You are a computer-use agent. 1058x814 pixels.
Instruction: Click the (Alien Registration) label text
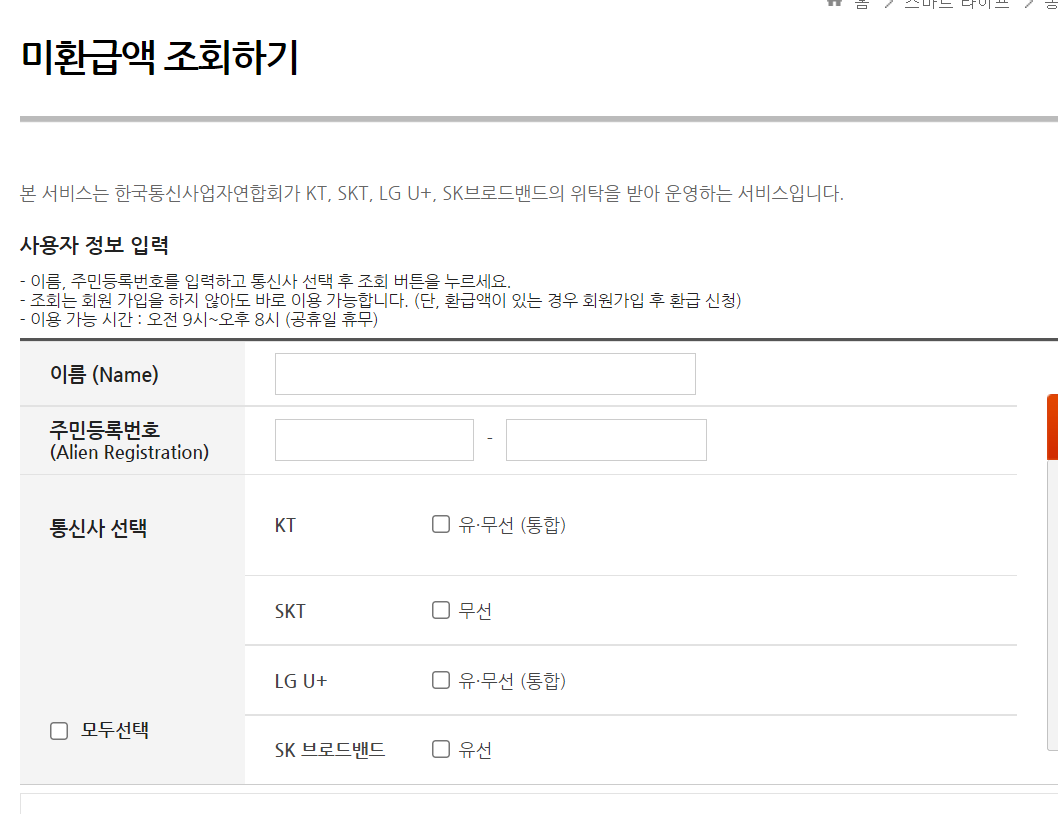pyautogui.click(x=130, y=452)
